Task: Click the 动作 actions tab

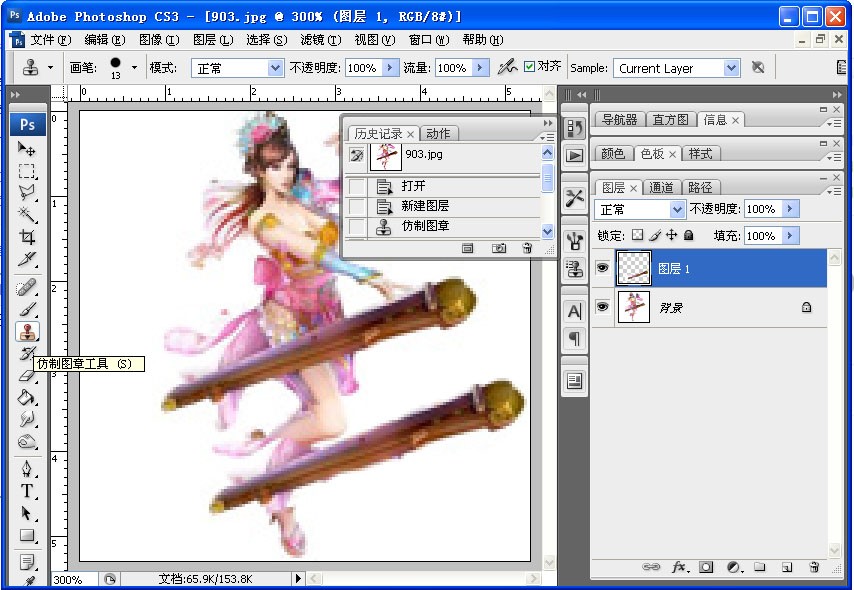Action: tap(438, 133)
